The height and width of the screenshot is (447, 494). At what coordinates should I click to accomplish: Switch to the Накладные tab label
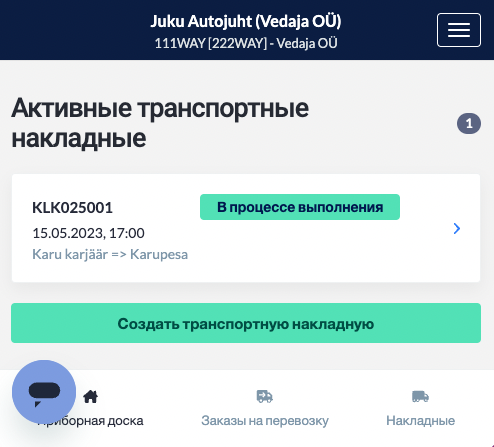click(420, 421)
